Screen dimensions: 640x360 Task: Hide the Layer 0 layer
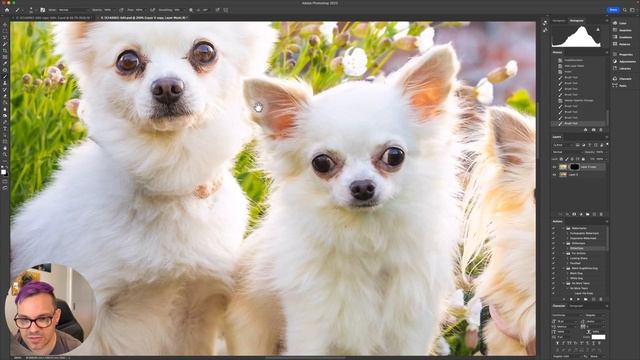click(554, 174)
